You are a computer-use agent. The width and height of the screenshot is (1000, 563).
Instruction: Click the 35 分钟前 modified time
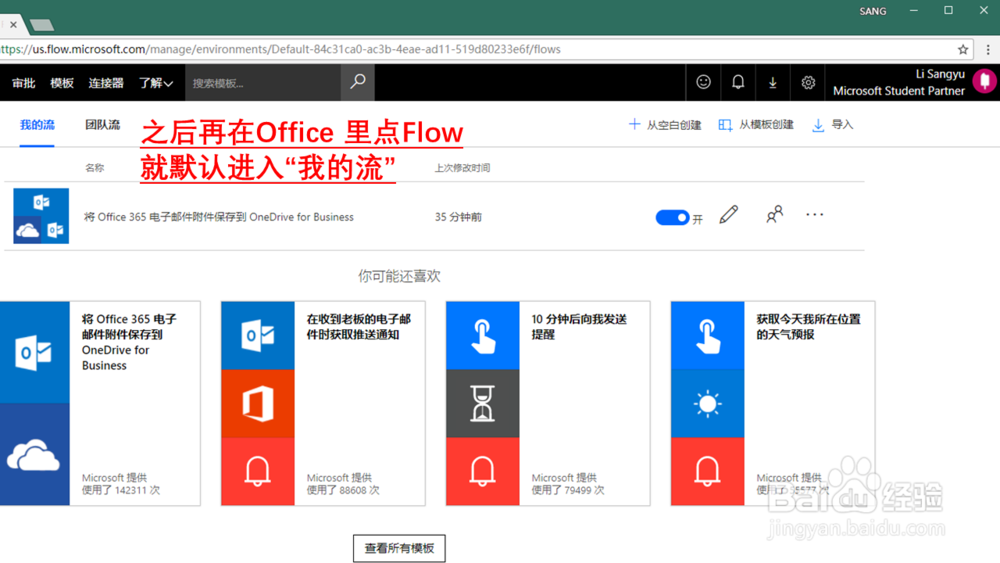[458, 217]
